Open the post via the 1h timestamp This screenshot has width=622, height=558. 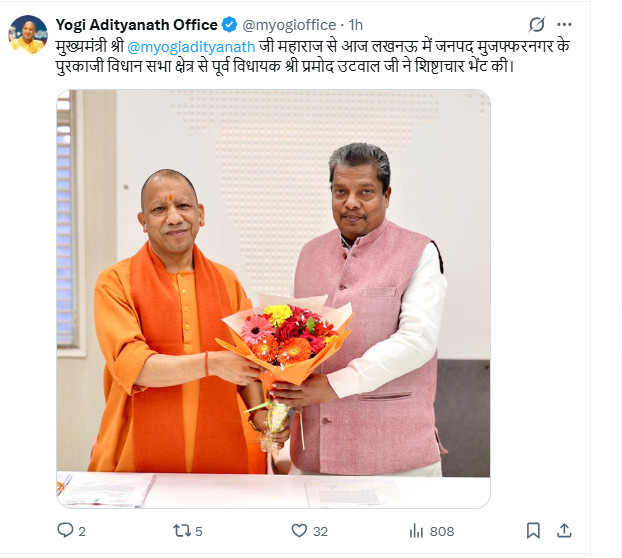coord(356,25)
